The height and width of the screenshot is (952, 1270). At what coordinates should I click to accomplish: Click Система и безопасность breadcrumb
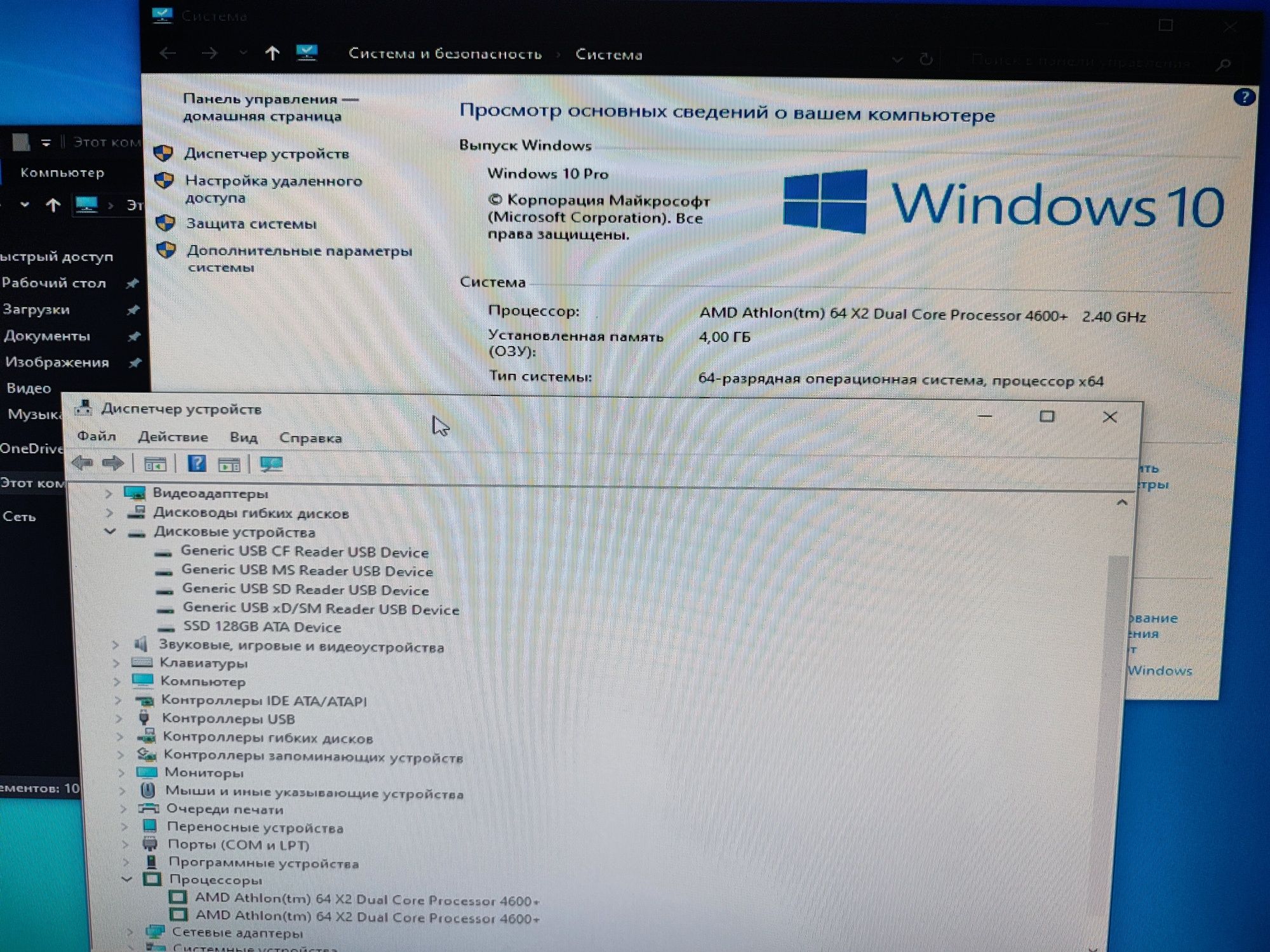tap(445, 54)
